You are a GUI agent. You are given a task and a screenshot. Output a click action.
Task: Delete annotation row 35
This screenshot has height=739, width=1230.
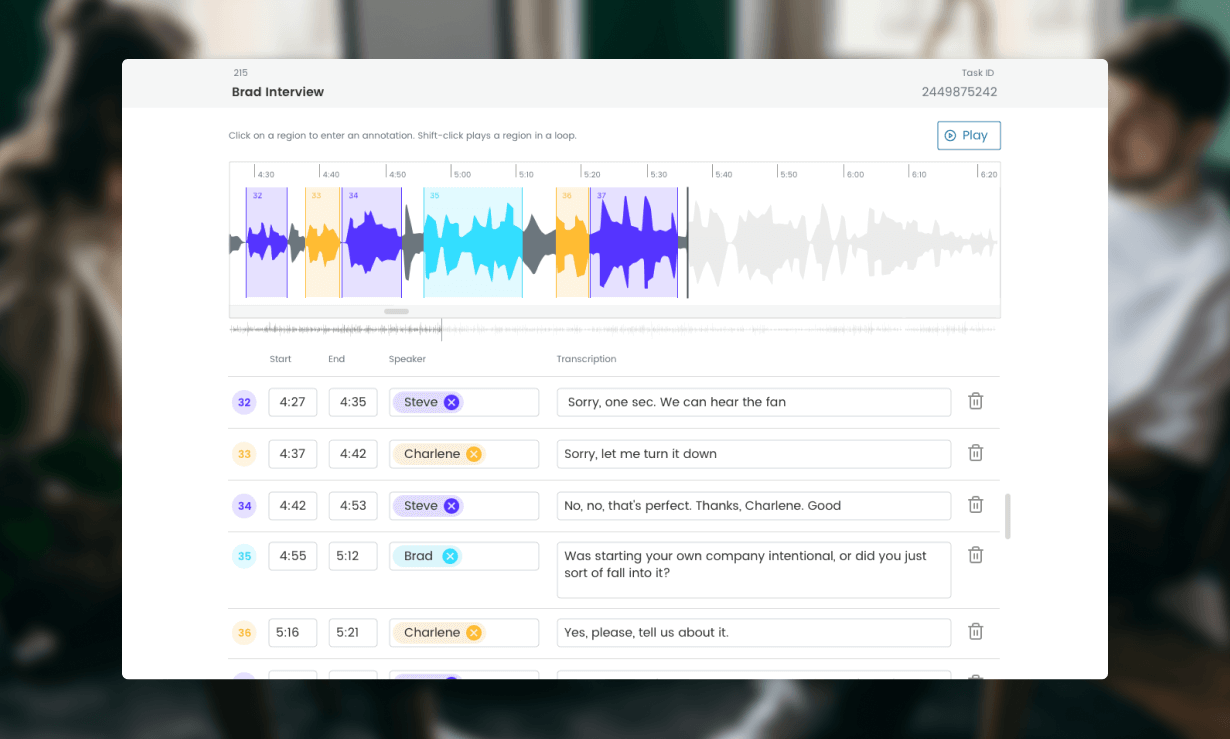click(x=976, y=555)
